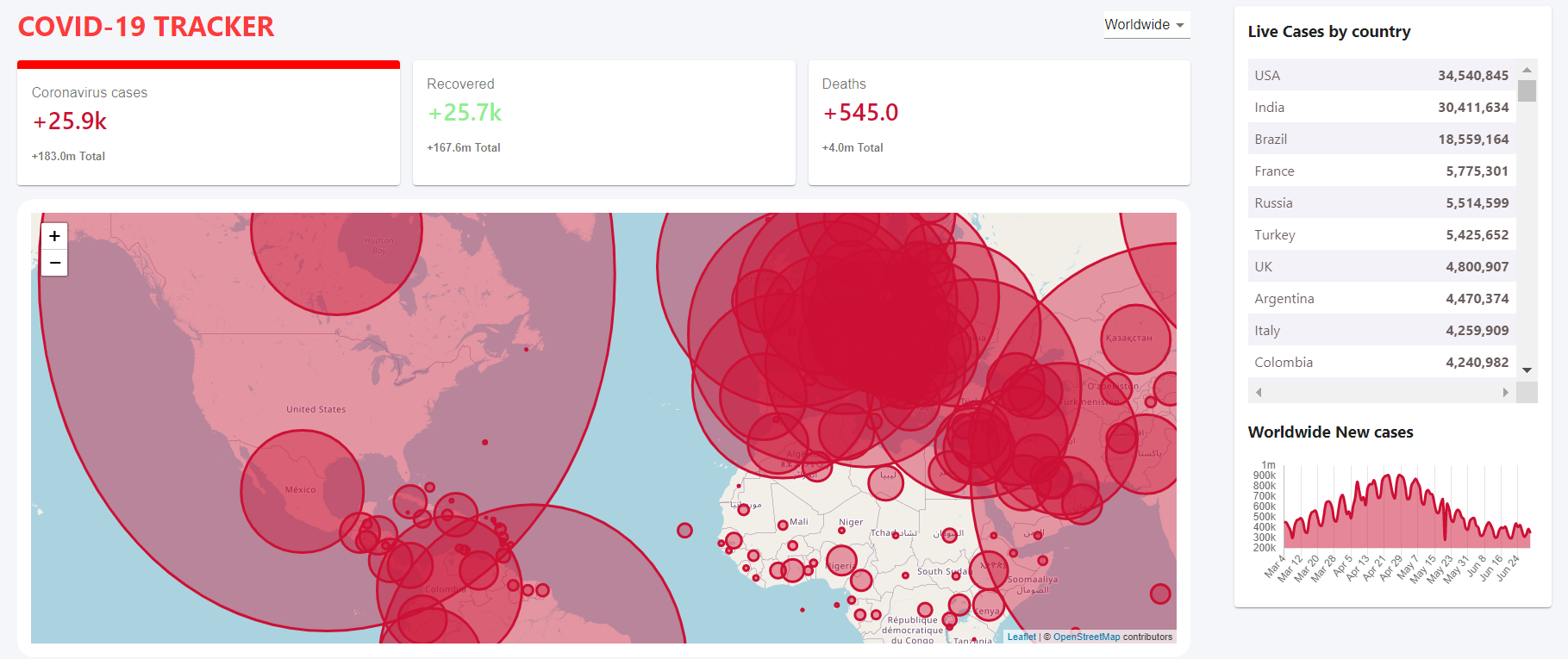Select the Coronavirus cases card
This screenshot has width=1568, height=659.
209,122
